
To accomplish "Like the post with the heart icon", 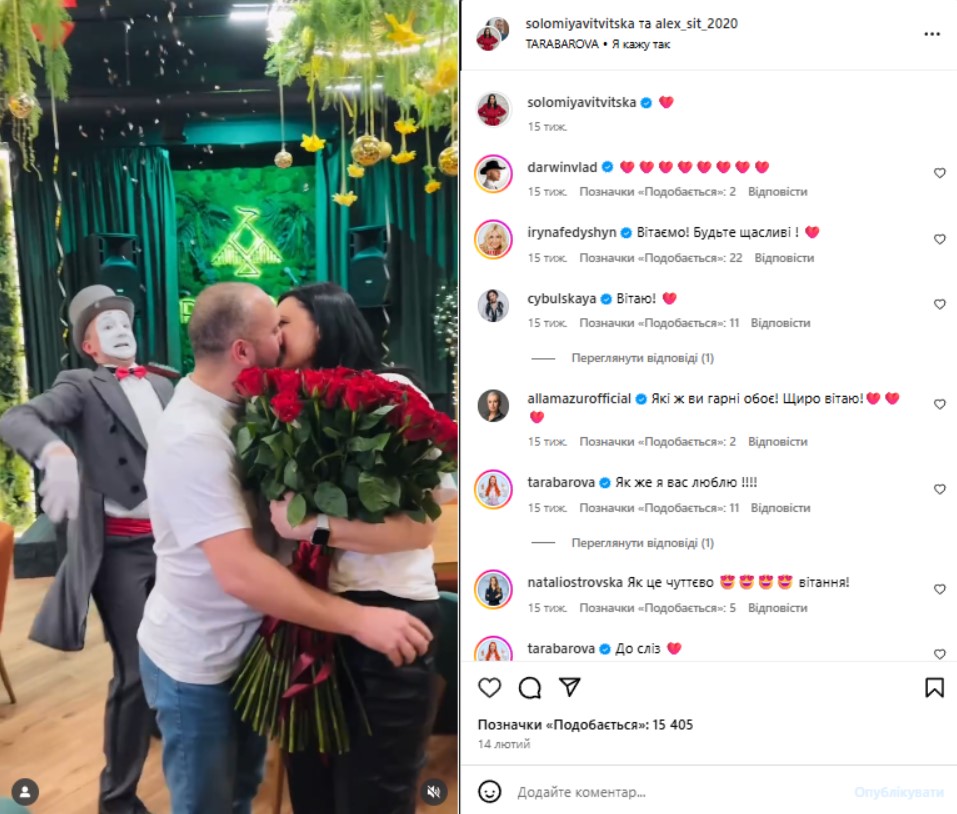I will 489,688.
